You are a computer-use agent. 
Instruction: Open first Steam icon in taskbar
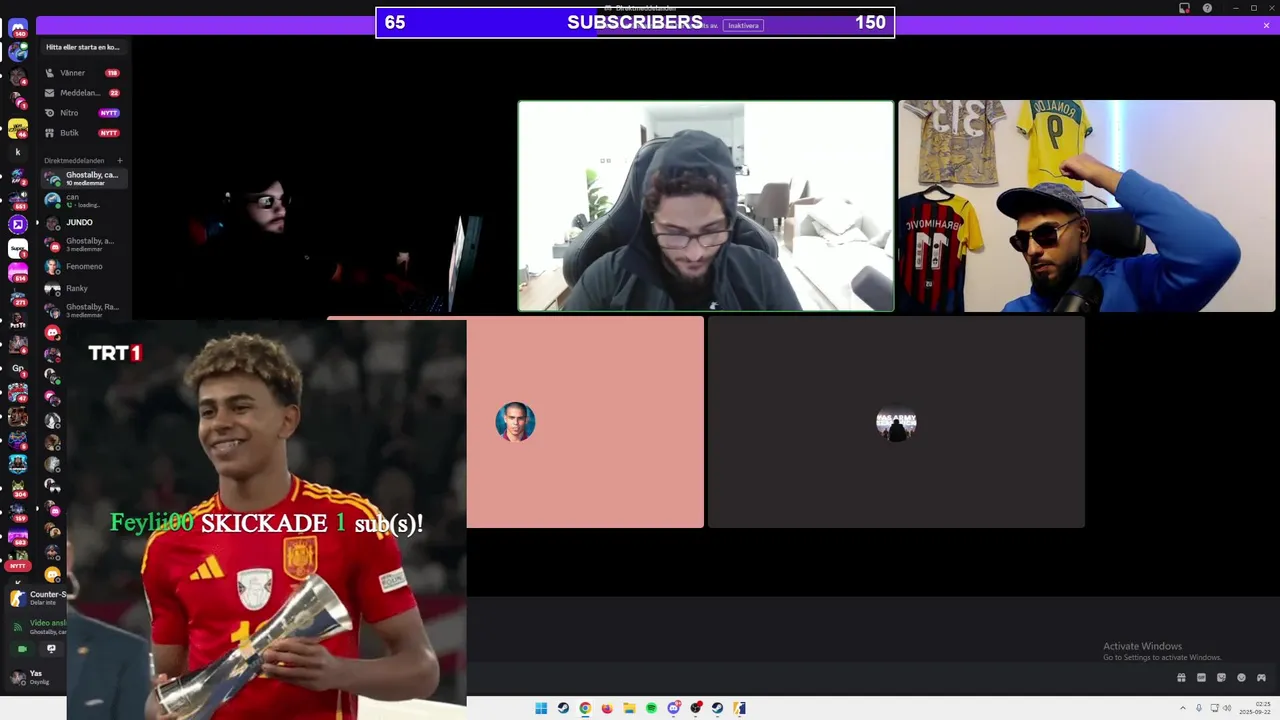pos(563,708)
